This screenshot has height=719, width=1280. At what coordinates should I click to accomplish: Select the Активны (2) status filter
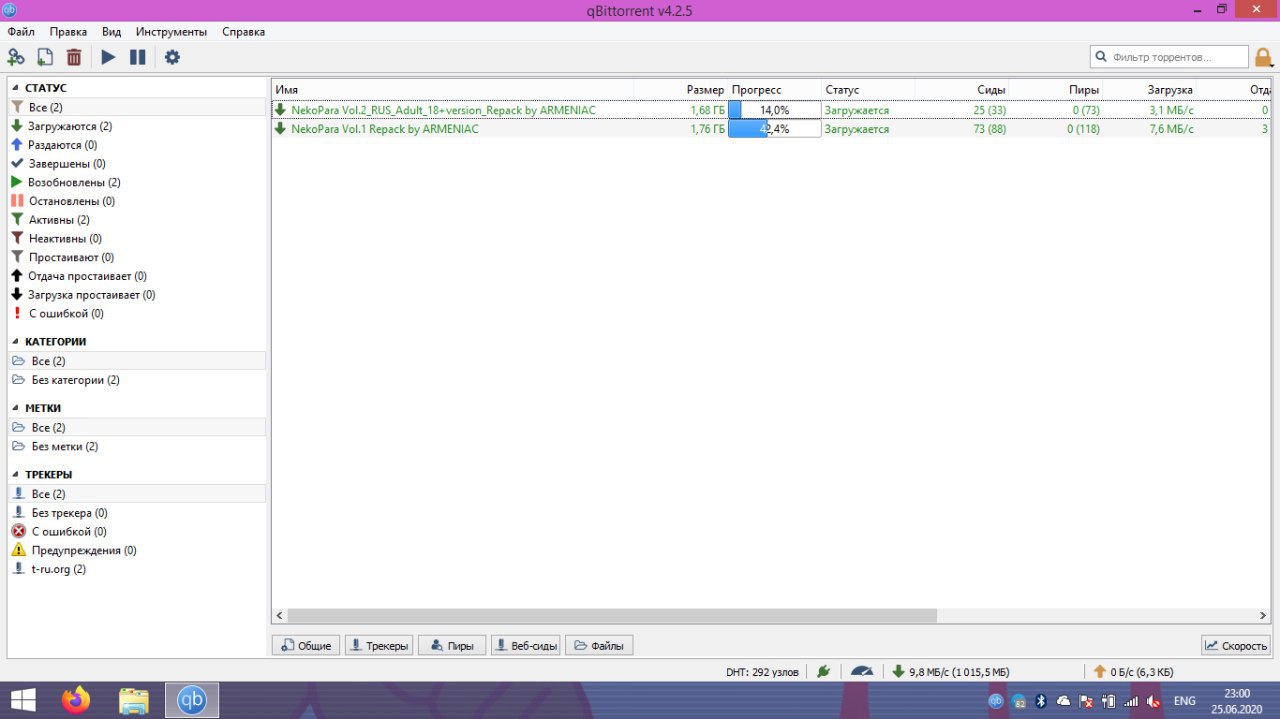tap(137, 220)
